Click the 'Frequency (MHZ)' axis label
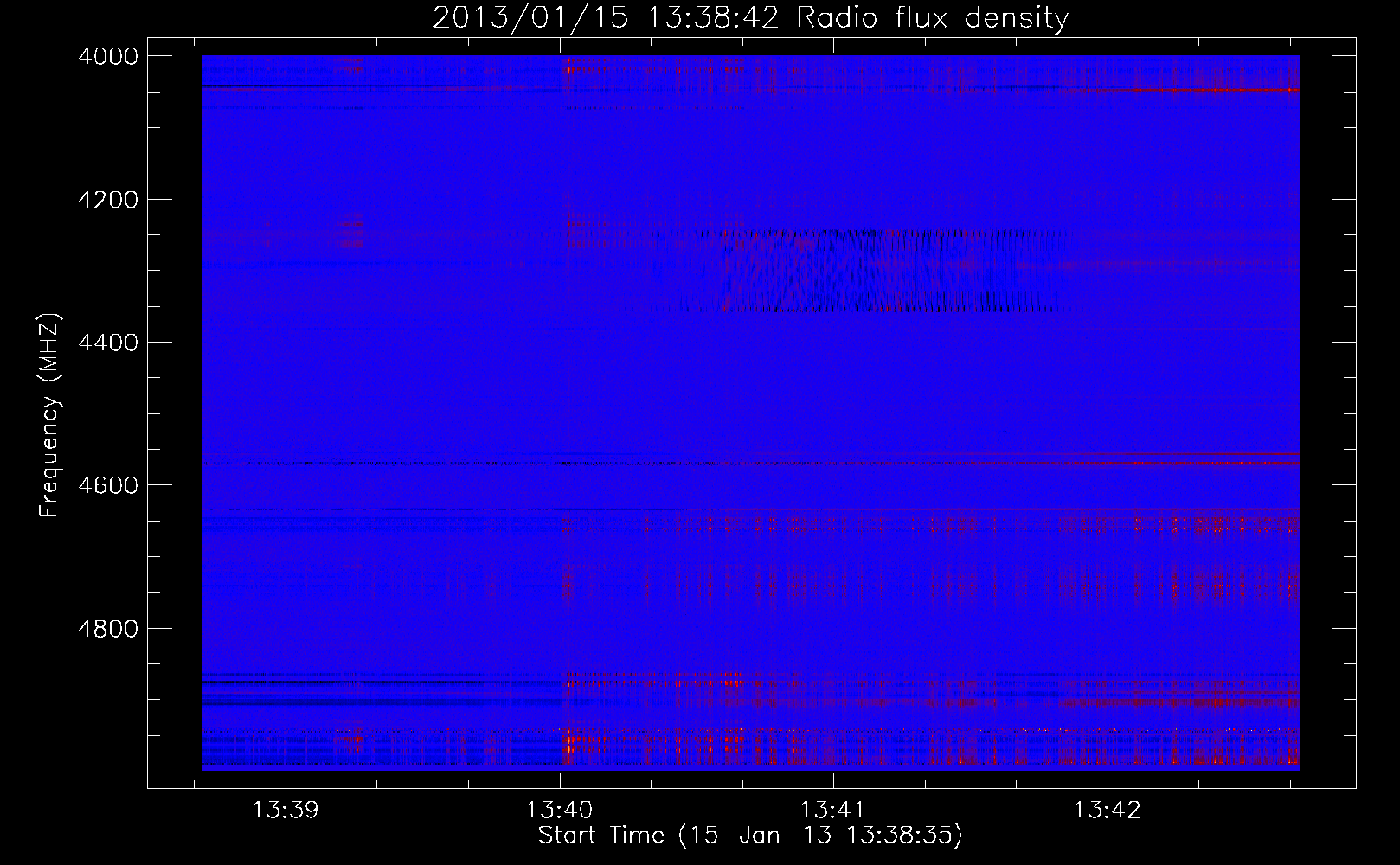1400x865 pixels. (50, 415)
